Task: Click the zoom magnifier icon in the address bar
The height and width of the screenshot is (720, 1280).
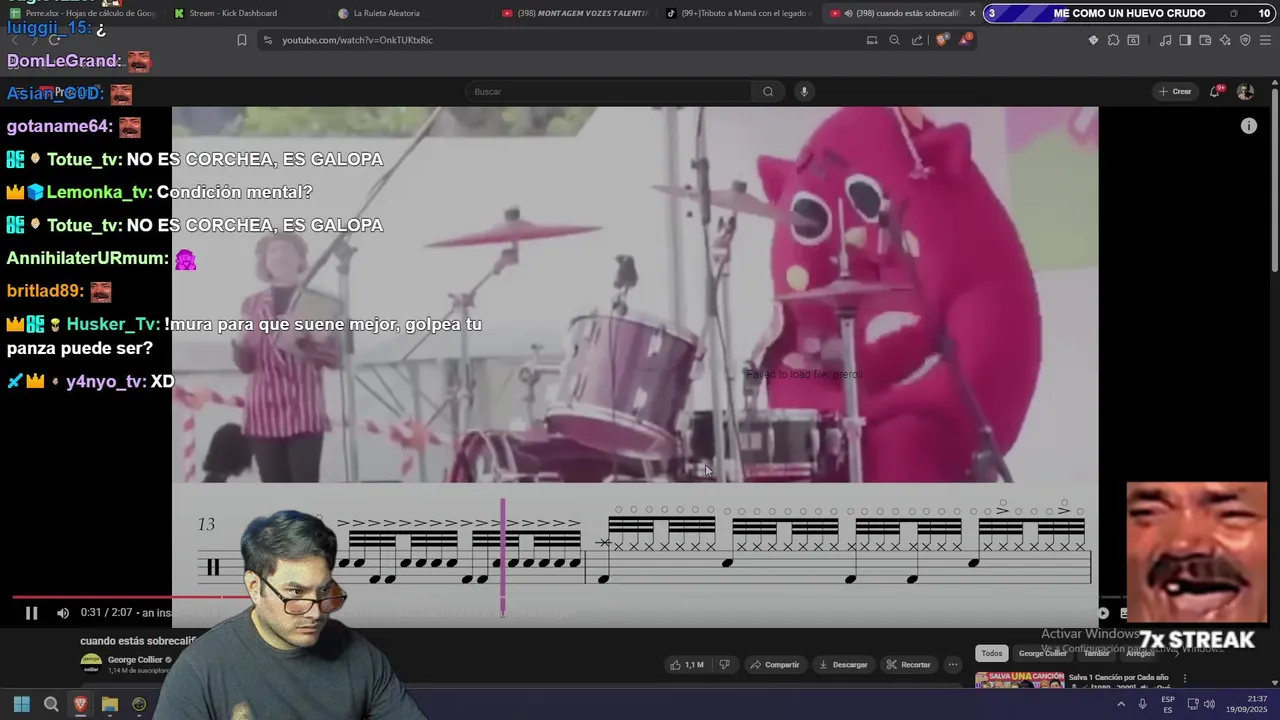Action: (894, 40)
